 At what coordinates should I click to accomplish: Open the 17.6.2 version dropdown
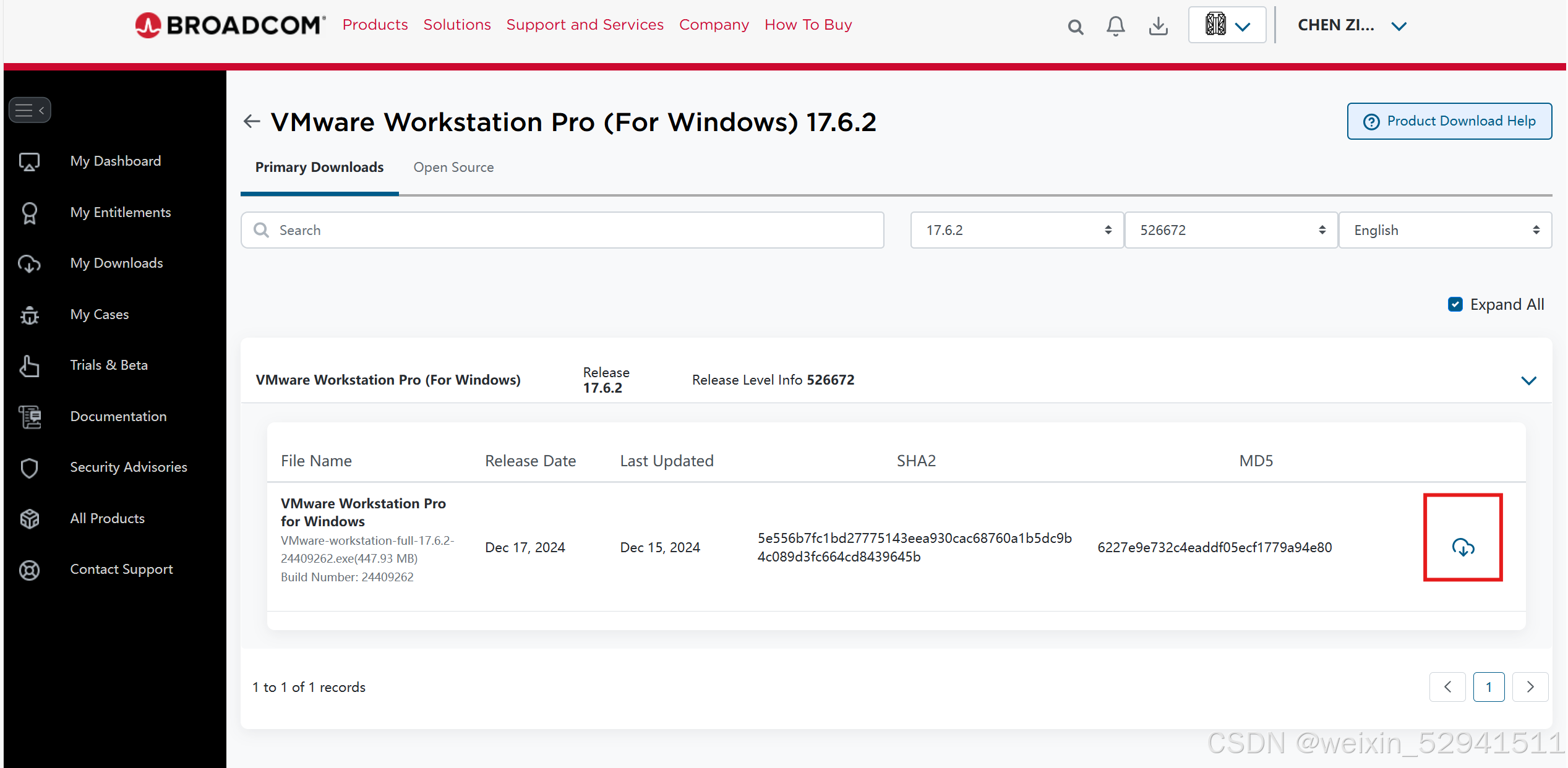pos(1016,230)
